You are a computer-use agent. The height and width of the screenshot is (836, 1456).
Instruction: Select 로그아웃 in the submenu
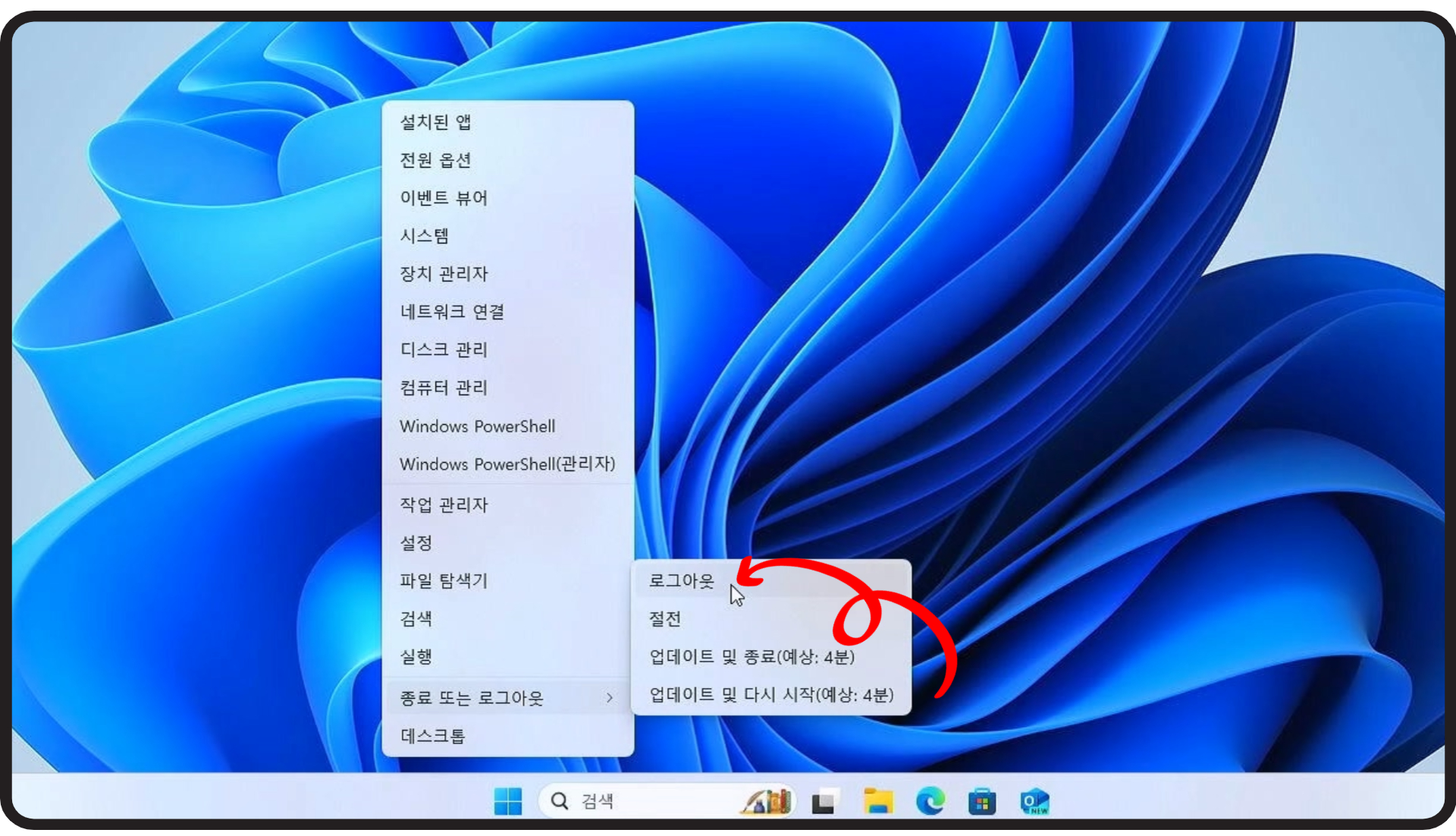pos(681,581)
